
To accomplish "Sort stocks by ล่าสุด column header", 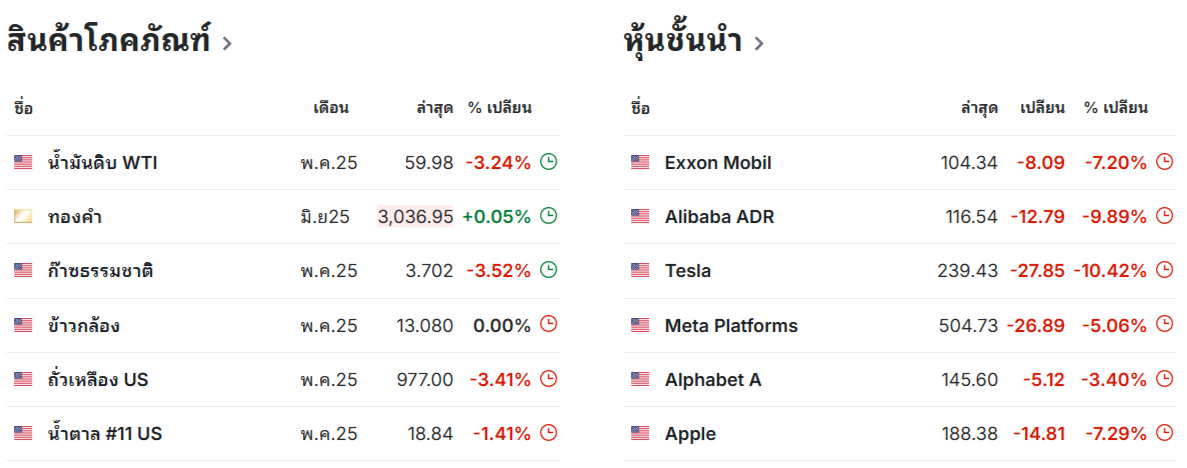I will click(x=980, y=108).
